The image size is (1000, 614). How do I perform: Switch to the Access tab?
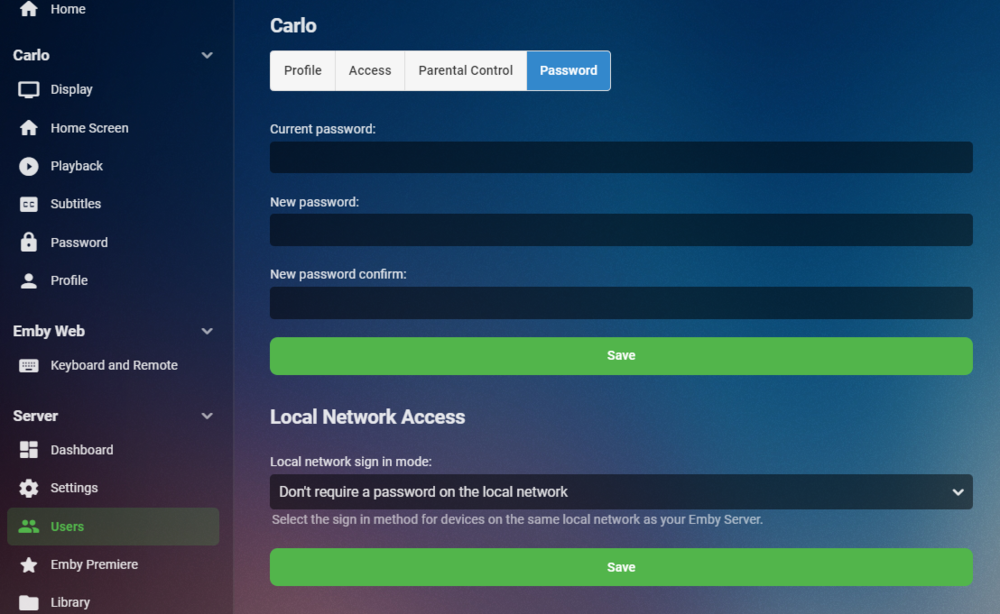(x=370, y=71)
